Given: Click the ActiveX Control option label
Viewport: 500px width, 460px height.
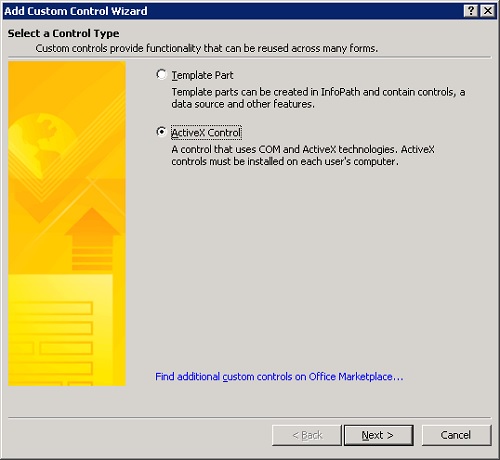Looking at the screenshot, I should (x=206, y=133).
